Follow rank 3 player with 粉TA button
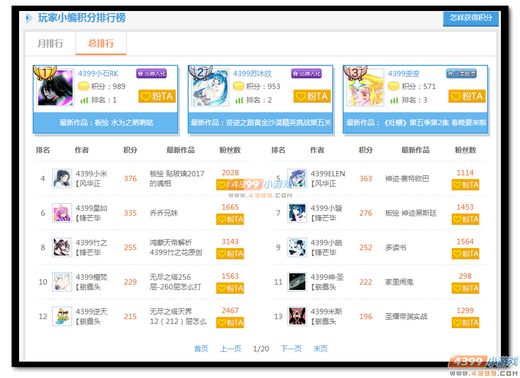This screenshot has height=378, width=520. (x=467, y=96)
